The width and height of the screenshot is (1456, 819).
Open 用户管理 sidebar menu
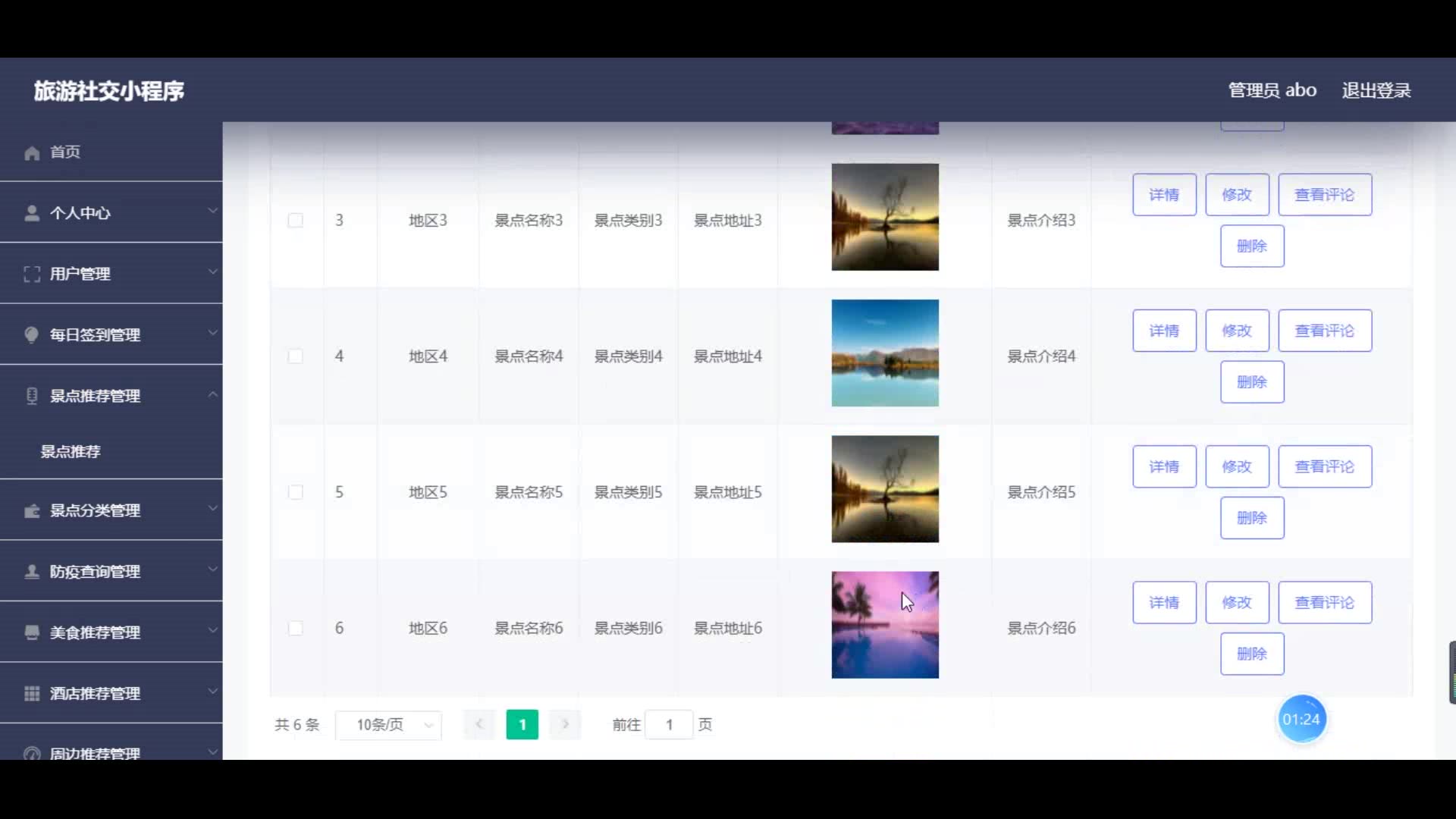coord(111,274)
